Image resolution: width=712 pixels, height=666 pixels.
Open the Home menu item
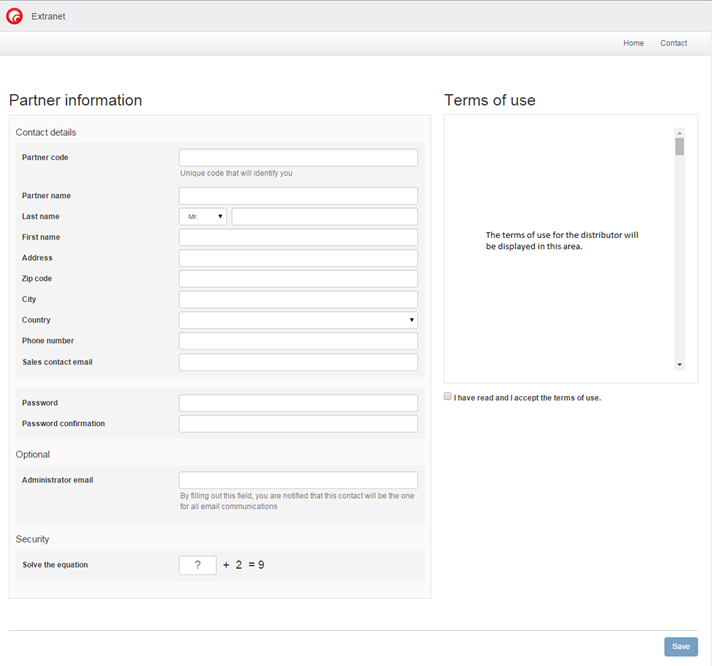[x=633, y=43]
